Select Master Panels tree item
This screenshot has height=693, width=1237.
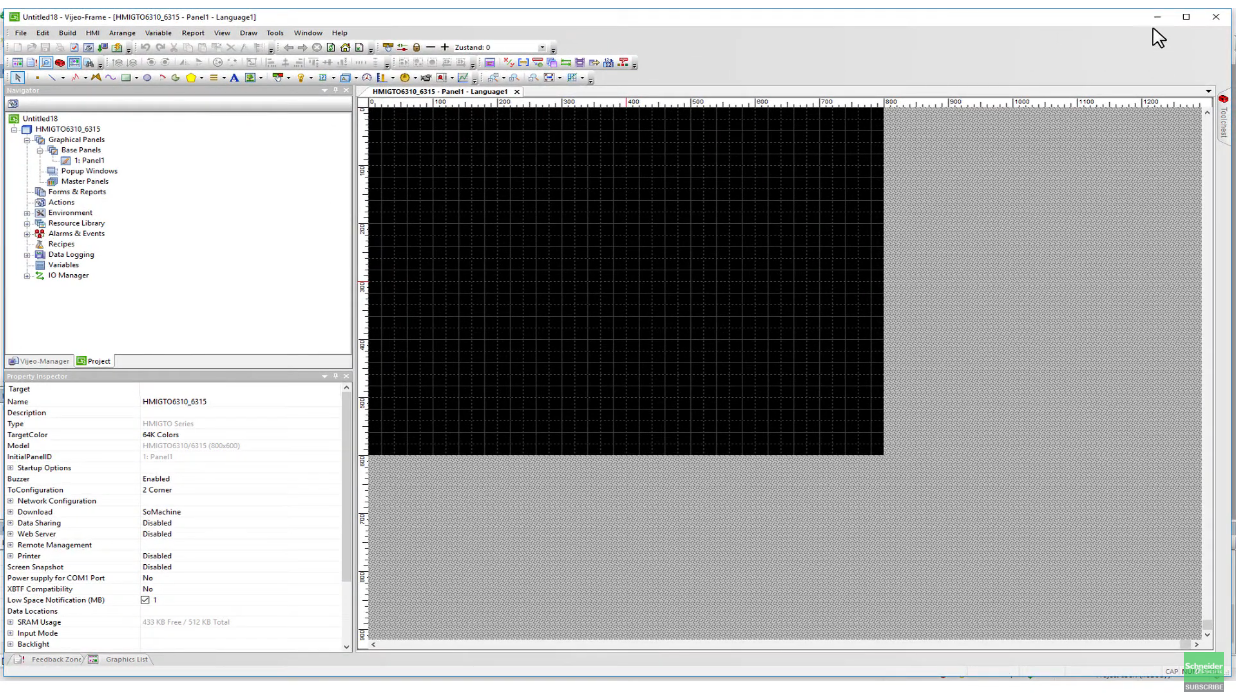pyautogui.click(x=84, y=181)
